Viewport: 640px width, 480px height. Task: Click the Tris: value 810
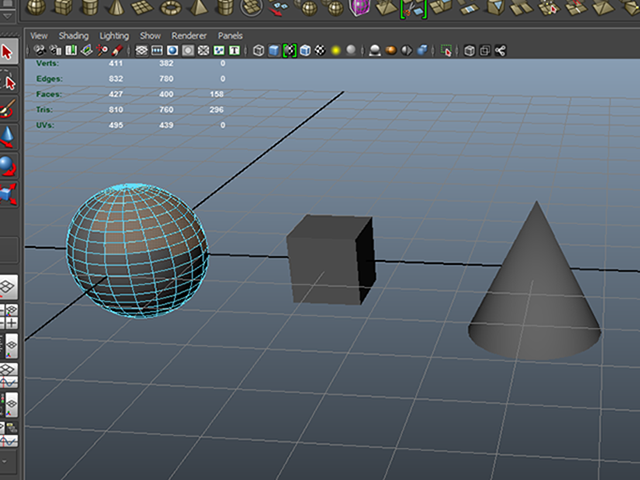116,110
